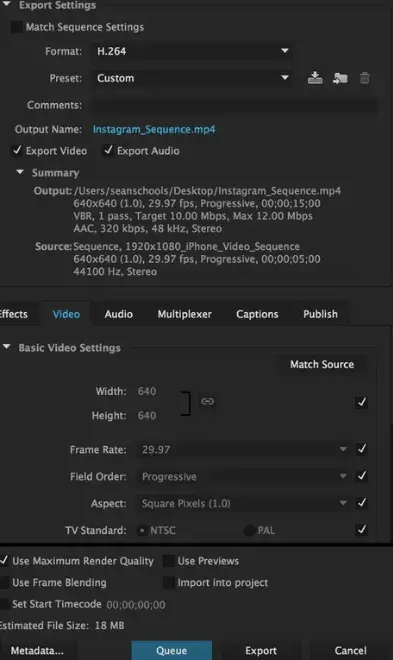The width and height of the screenshot is (393, 660).
Task: Click the start timecode value 00;00;00;00
Action: 136,605
